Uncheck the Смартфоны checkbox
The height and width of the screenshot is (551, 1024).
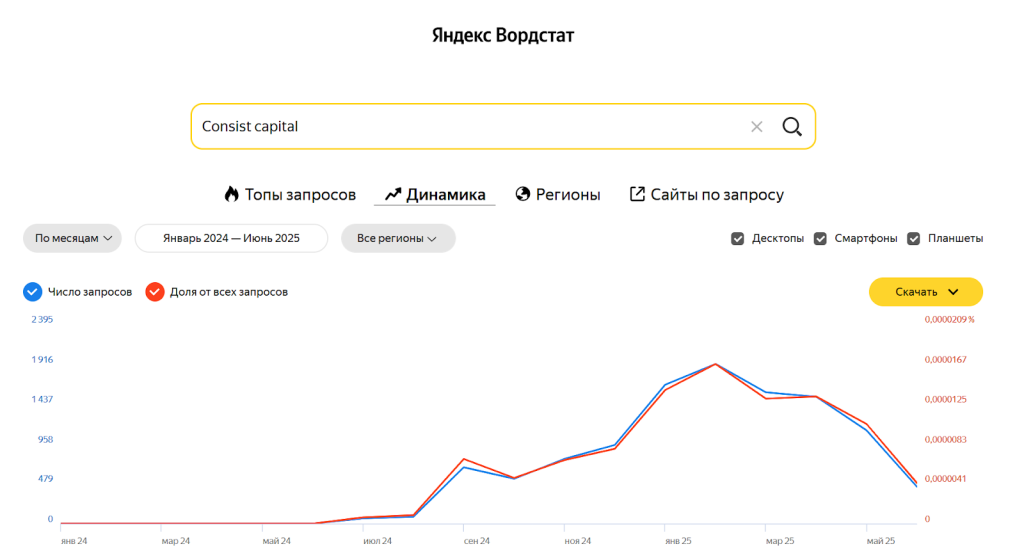[820, 239]
